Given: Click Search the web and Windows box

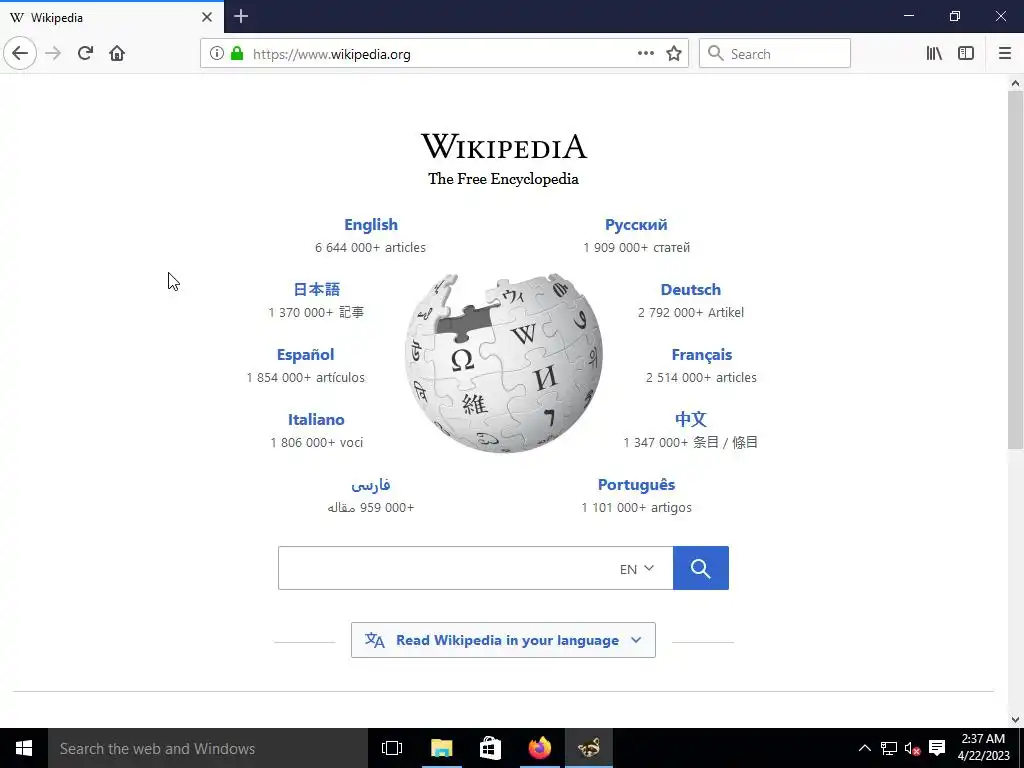Looking at the screenshot, I should point(208,748).
